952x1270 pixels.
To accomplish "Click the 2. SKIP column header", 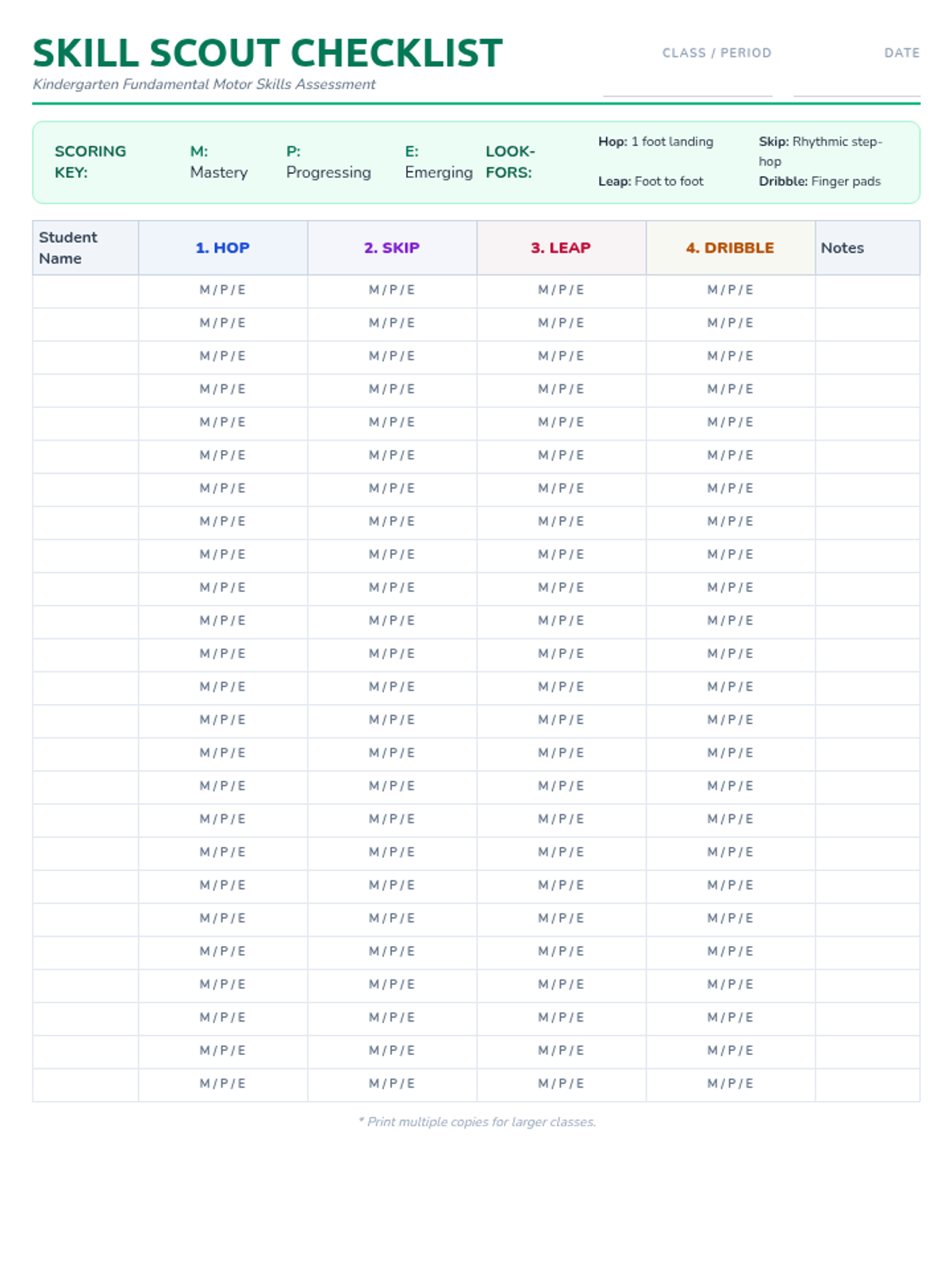I will [392, 248].
